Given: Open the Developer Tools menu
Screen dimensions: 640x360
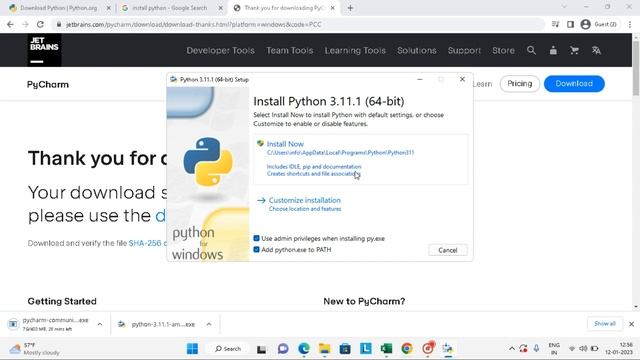Looking at the screenshot, I should (x=220, y=50).
